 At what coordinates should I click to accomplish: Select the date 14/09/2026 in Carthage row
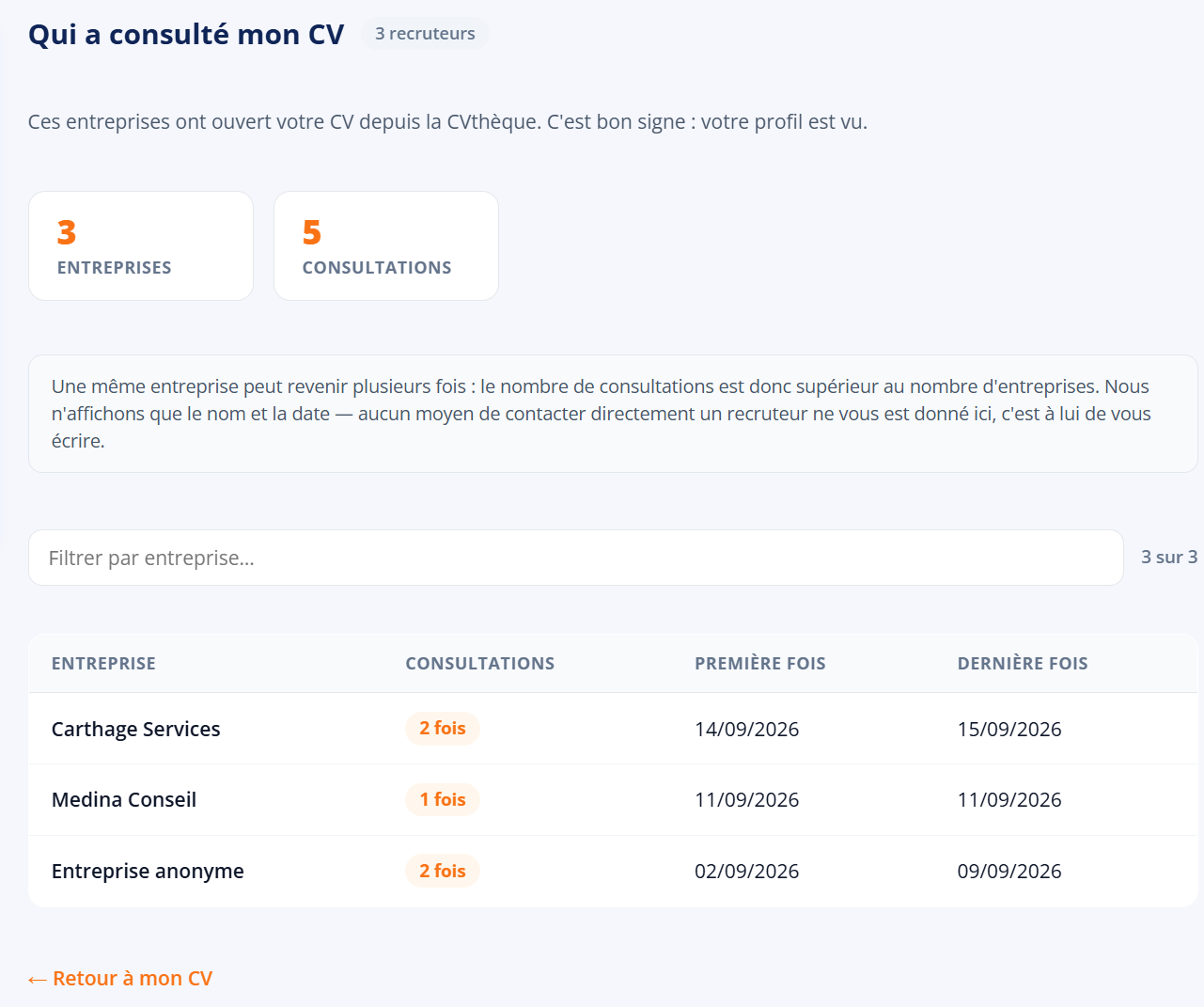pyautogui.click(x=747, y=730)
